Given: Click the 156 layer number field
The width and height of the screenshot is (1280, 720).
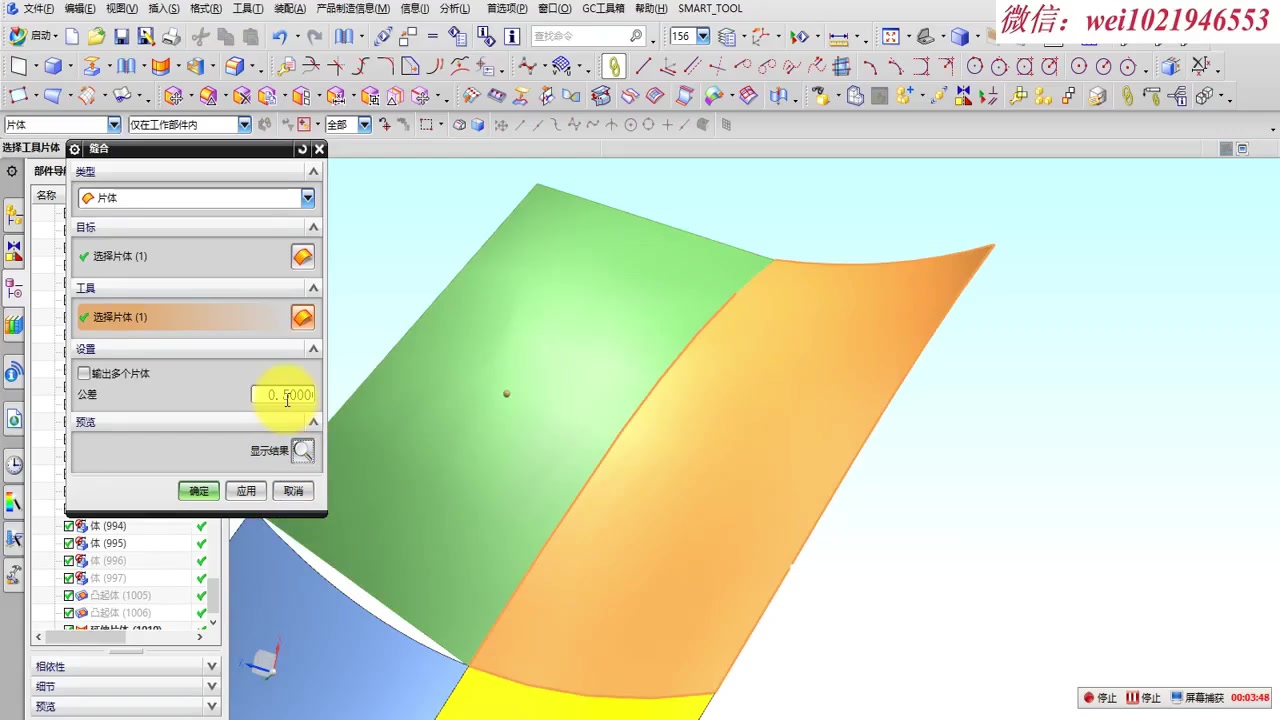Looking at the screenshot, I should (x=682, y=37).
